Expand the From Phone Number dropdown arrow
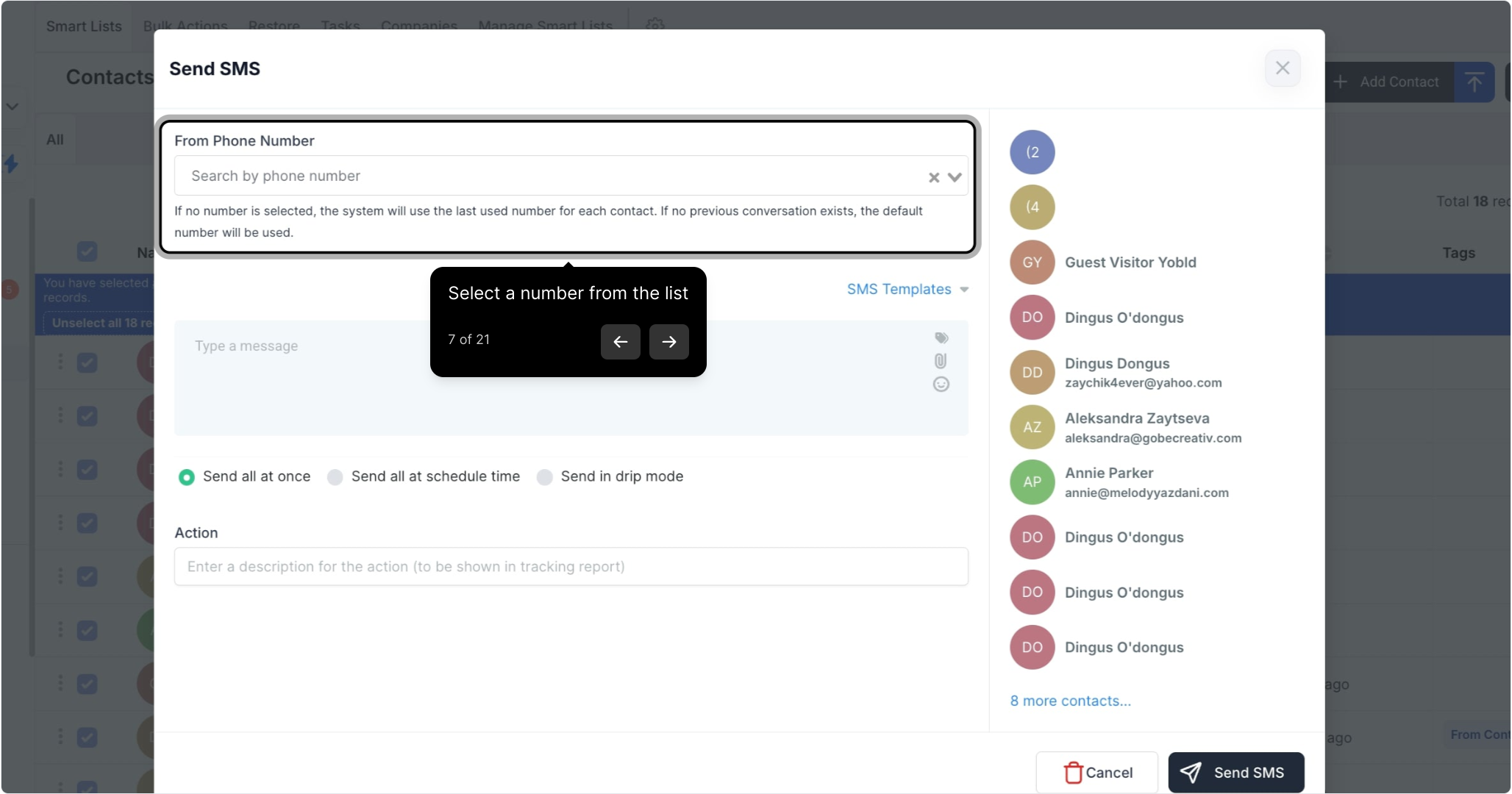The width and height of the screenshot is (1512, 794). pyautogui.click(x=955, y=177)
